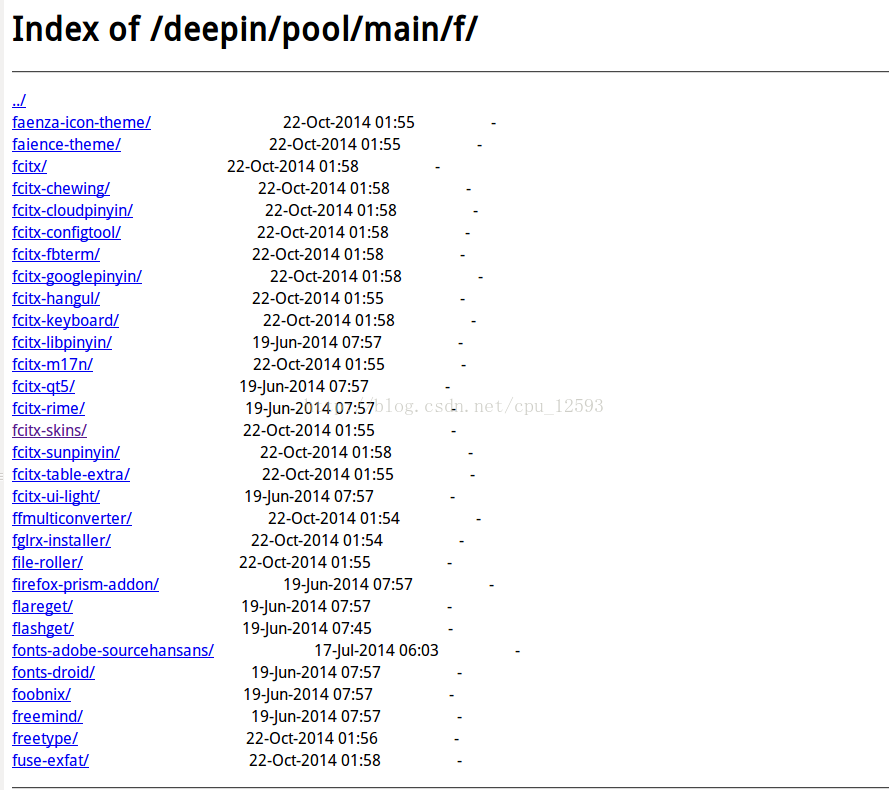The image size is (889, 790).
Task: Open the fuse-exfat/ directory link
Action: pyautogui.click(x=50, y=761)
